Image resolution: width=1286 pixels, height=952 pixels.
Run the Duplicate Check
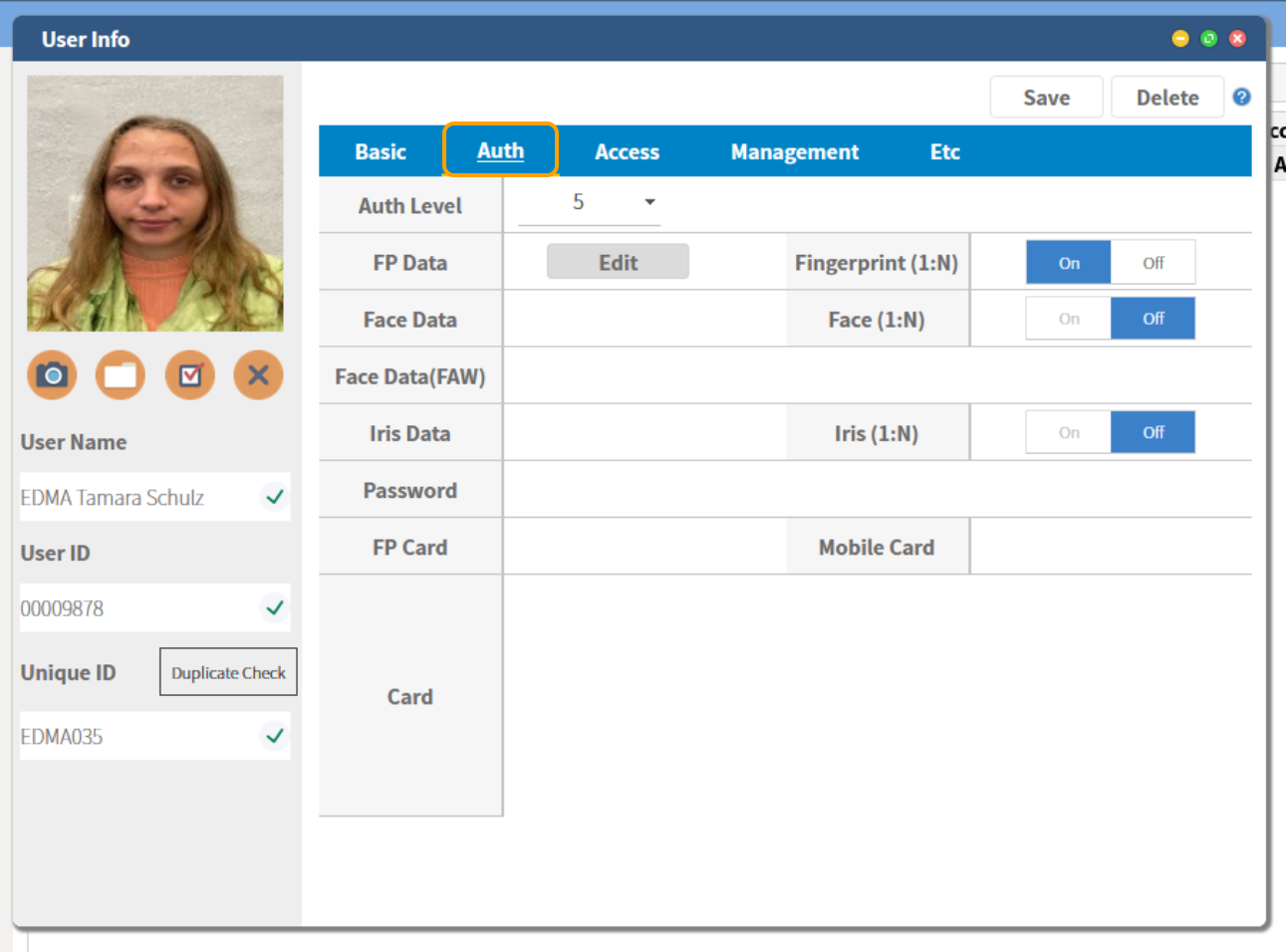pyautogui.click(x=228, y=672)
